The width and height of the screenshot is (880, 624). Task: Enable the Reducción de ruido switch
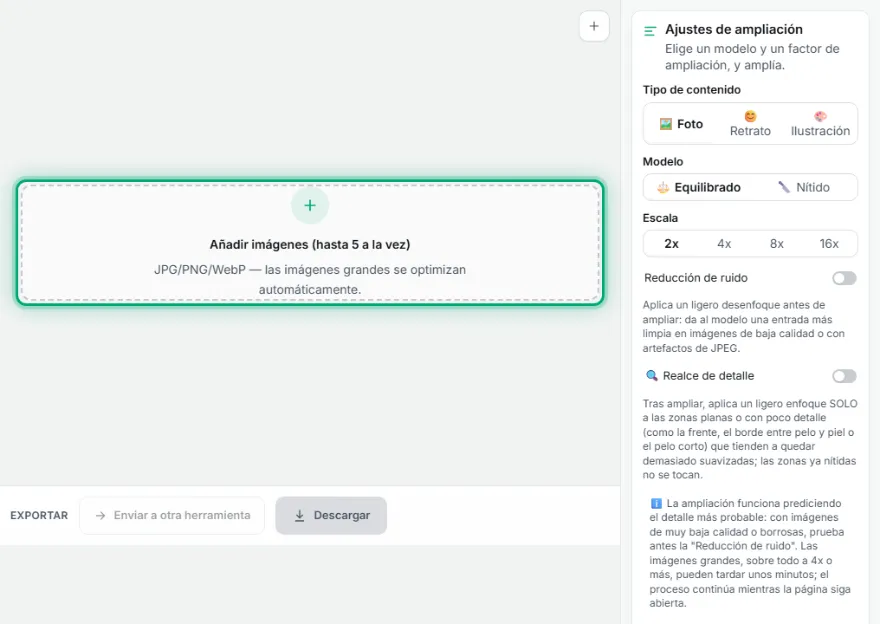coord(844,278)
